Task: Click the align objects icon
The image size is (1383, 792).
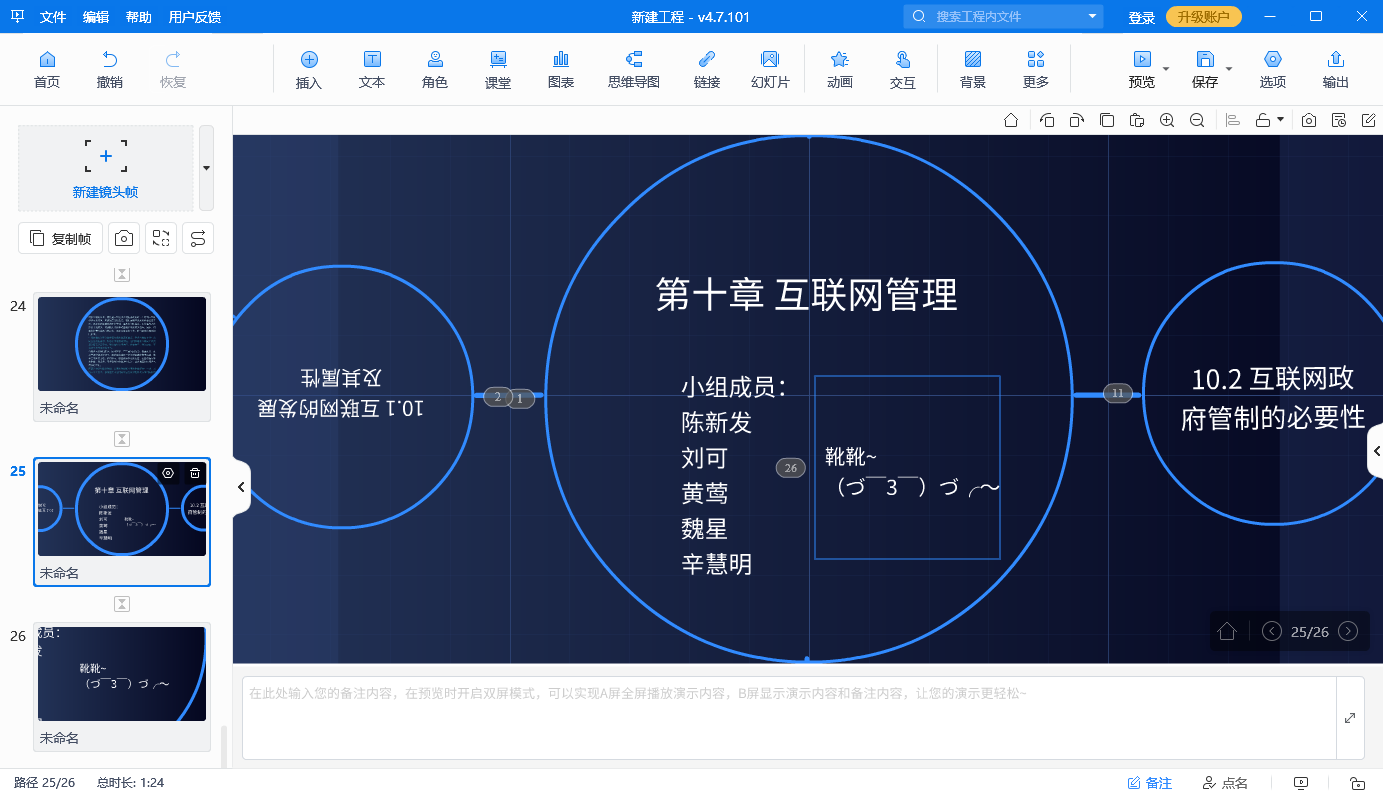Action: pos(1233,120)
